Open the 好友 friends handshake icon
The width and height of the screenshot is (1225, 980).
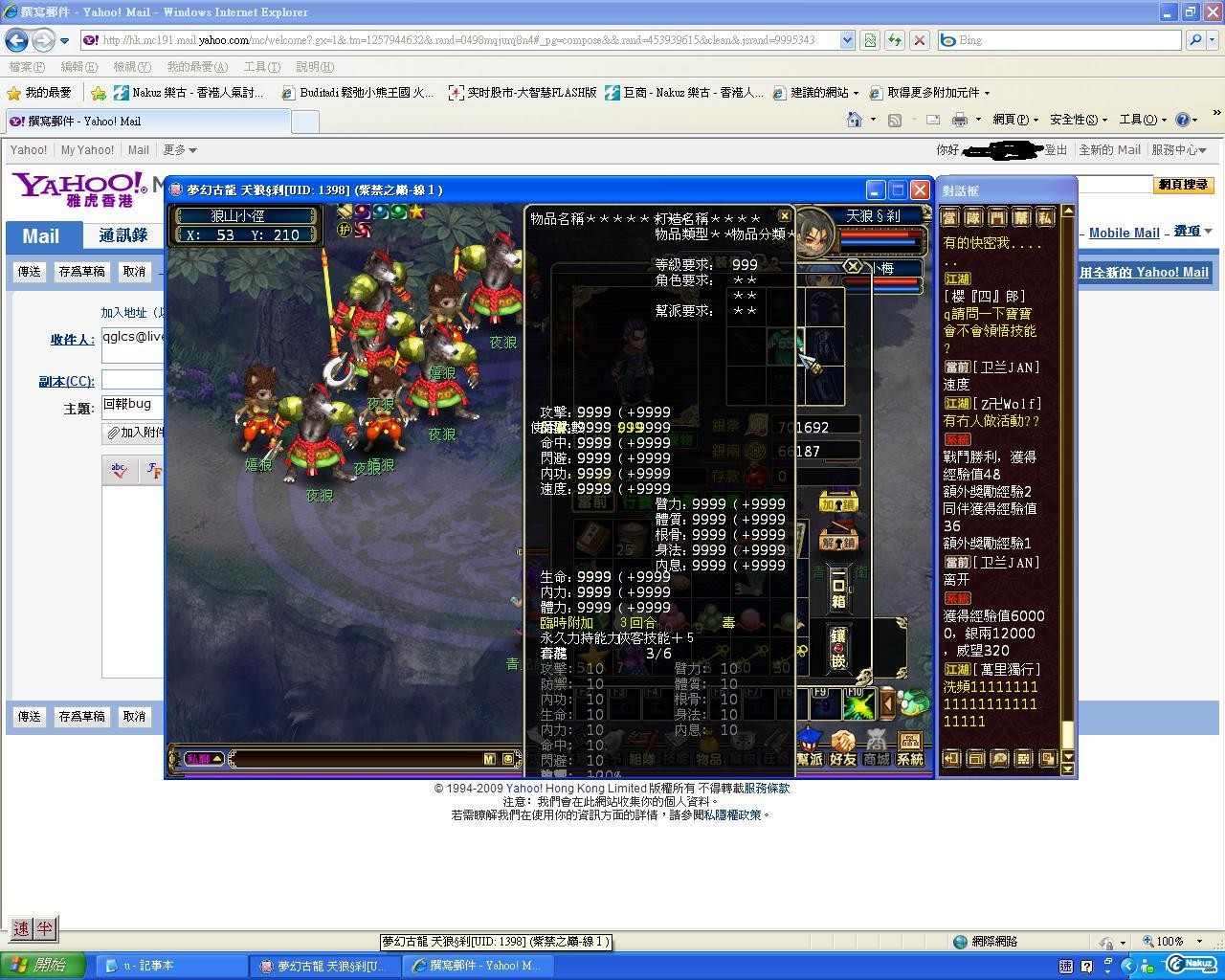842,748
